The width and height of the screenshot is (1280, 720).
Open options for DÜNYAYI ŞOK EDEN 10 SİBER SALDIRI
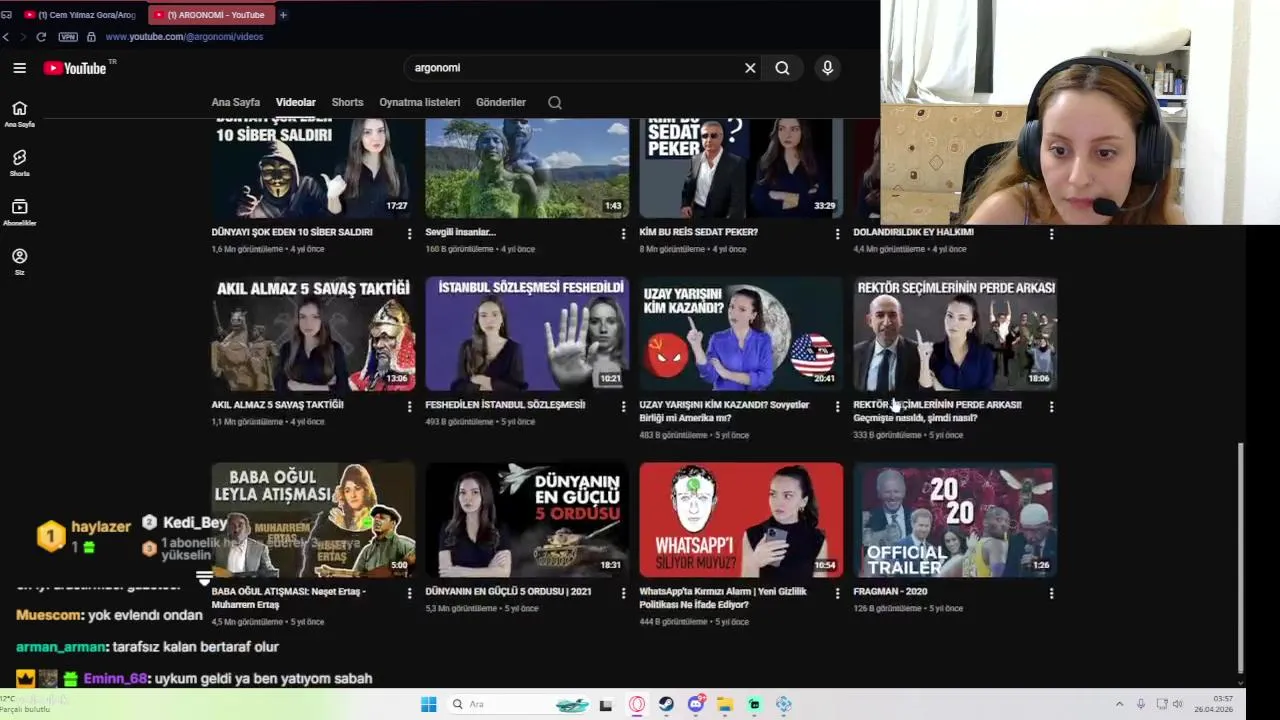pos(409,234)
